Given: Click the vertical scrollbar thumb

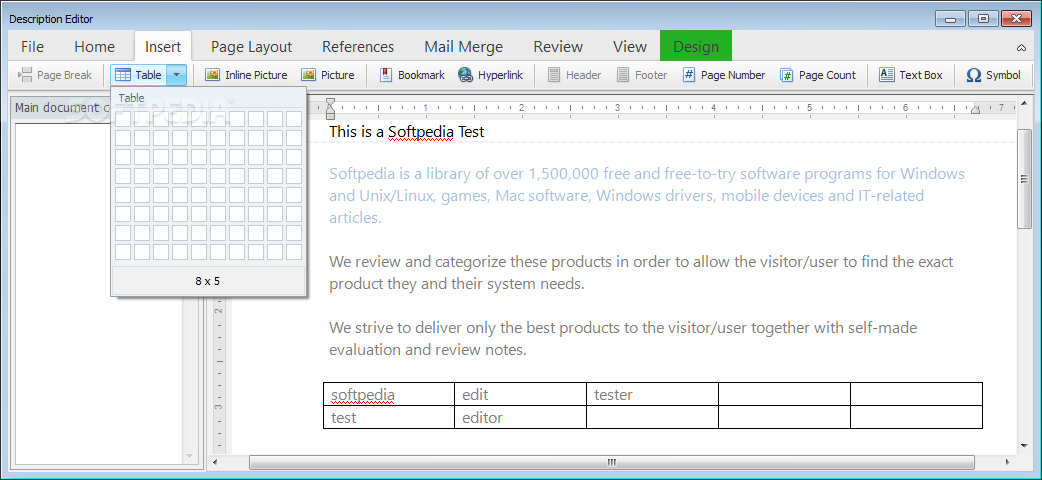Looking at the screenshot, I should 1024,180.
